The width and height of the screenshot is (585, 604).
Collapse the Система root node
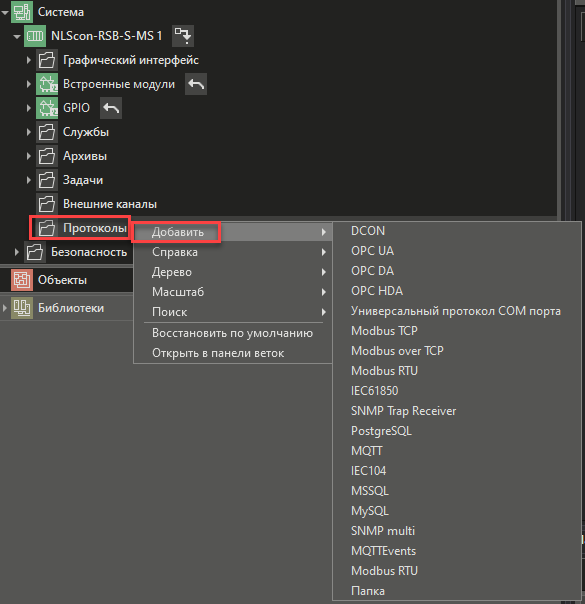pyautogui.click(x=5, y=13)
